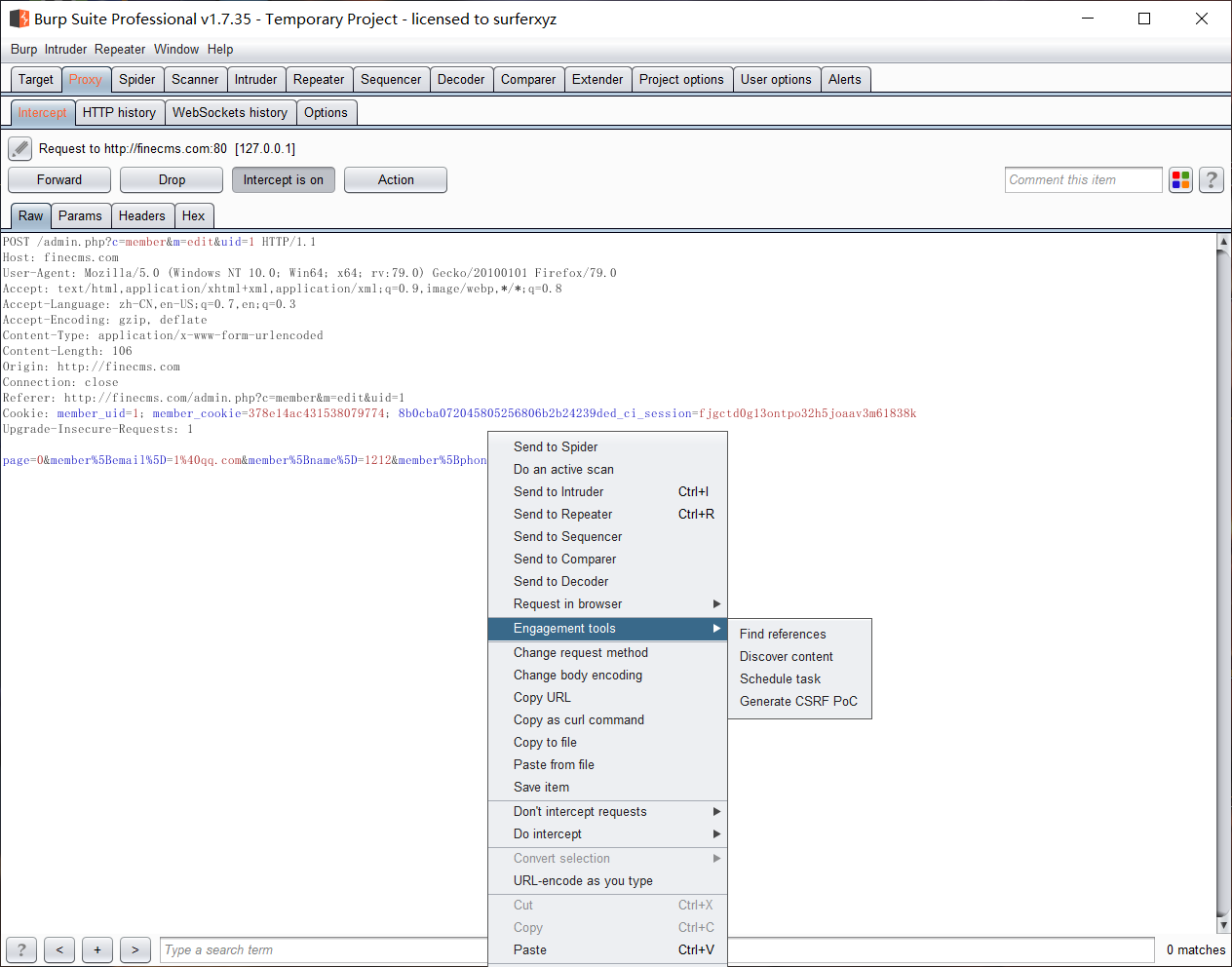1232x967 pixels.
Task: Click the pencil edit-target icon
Action: tap(19, 149)
